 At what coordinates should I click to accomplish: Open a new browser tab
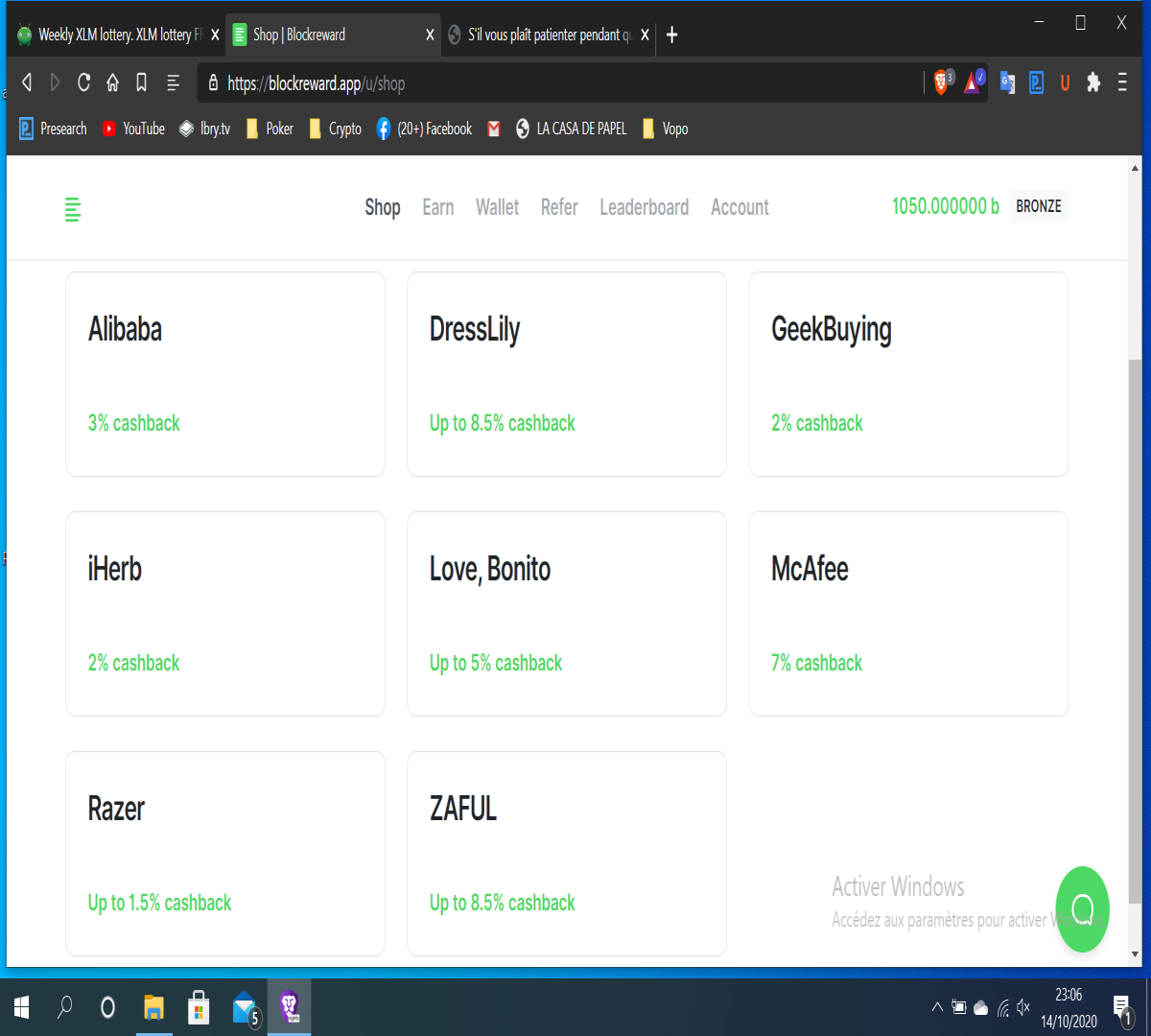click(671, 35)
